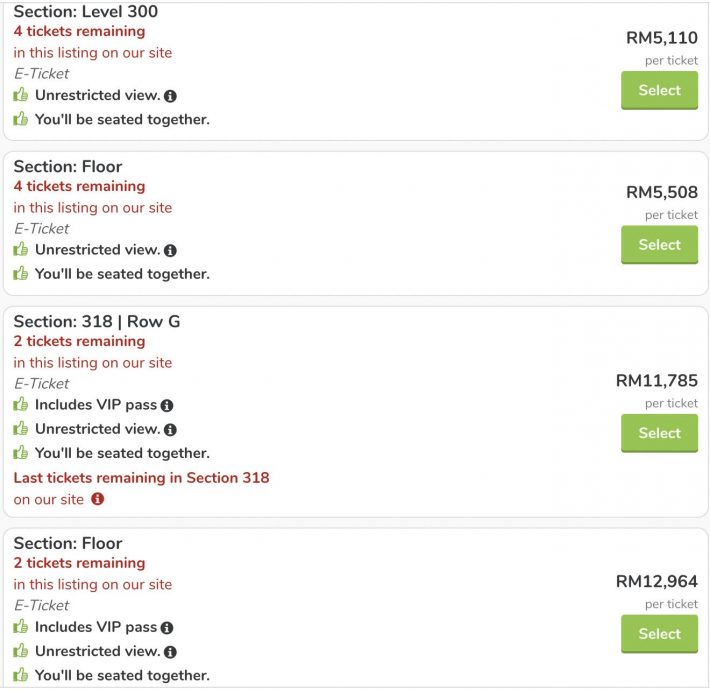Screen dimensions: 710x690
Task: Select the RM12,964 Floor VIP tickets
Action: tap(659, 634)
